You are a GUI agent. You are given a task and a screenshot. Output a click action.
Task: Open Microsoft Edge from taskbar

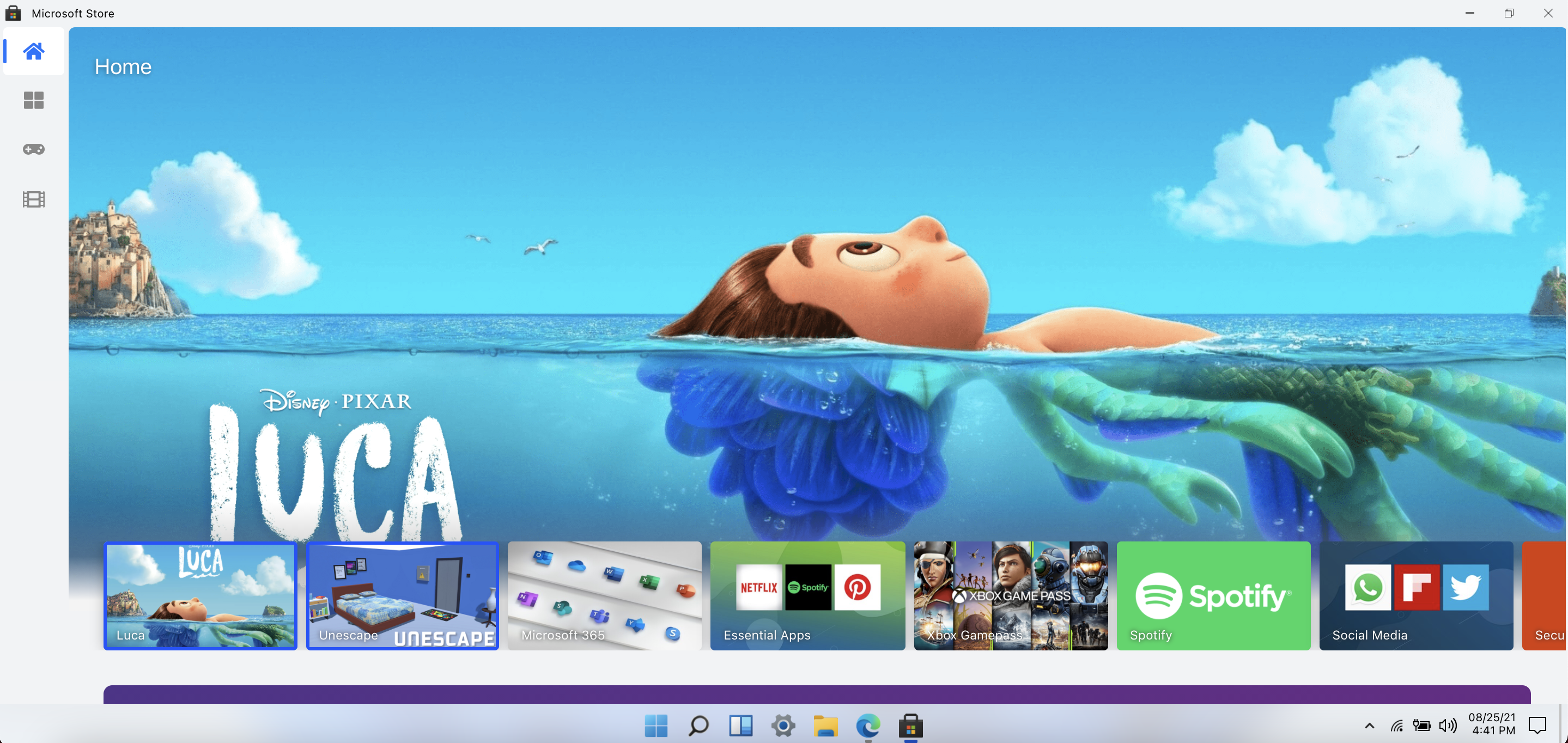click(867, 726)
